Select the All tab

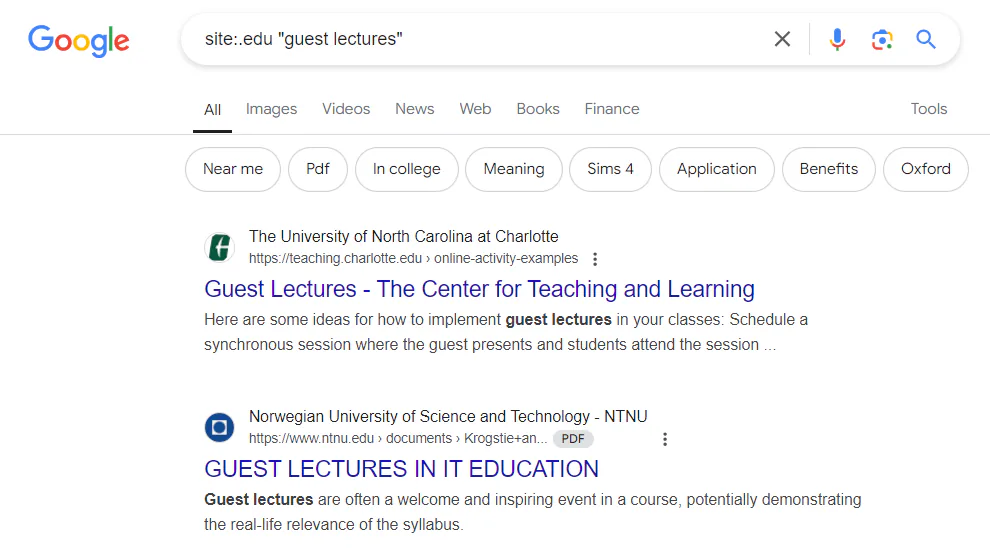(x=212, y=110)
